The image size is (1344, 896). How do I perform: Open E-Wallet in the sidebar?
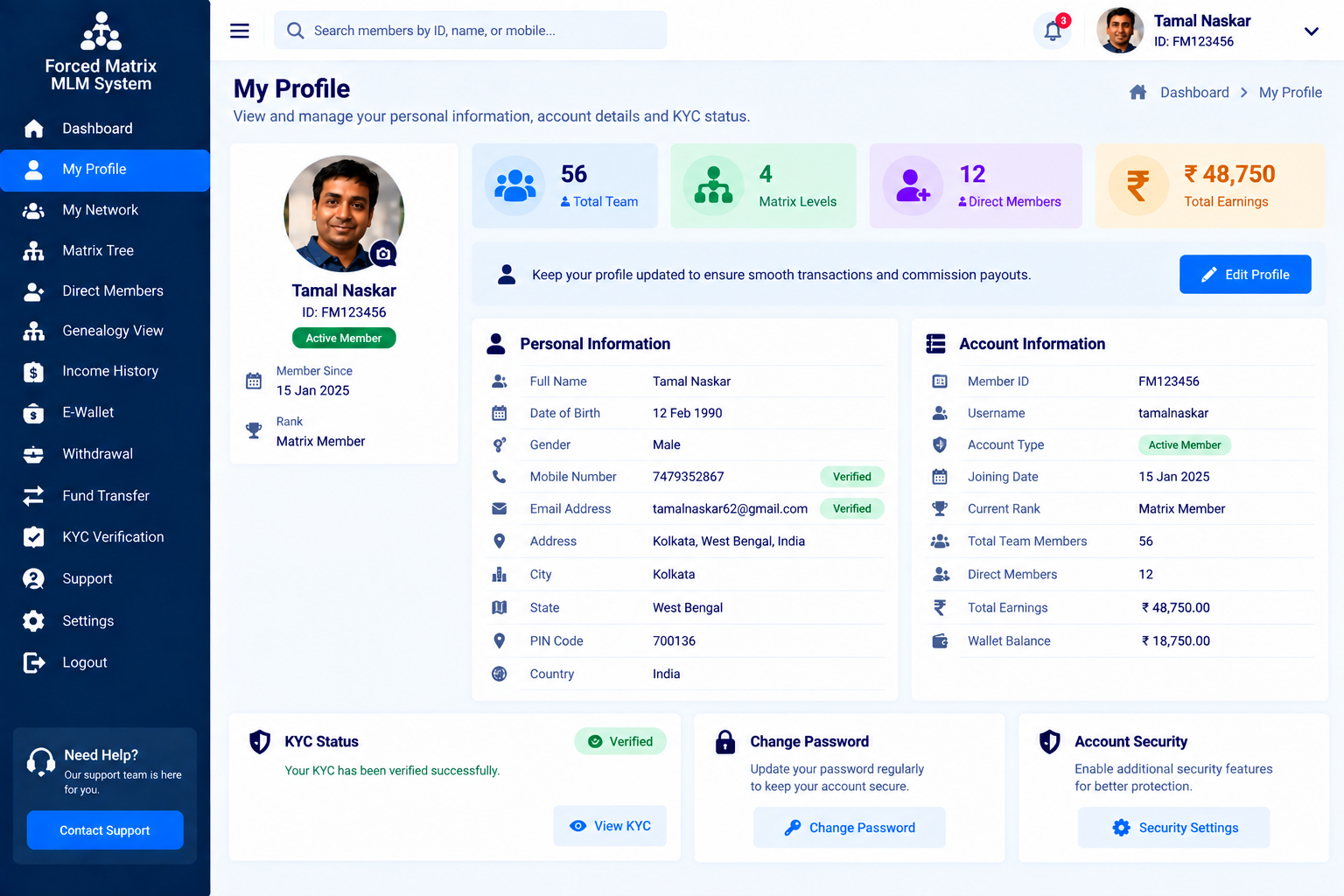[x=105, y=412]
